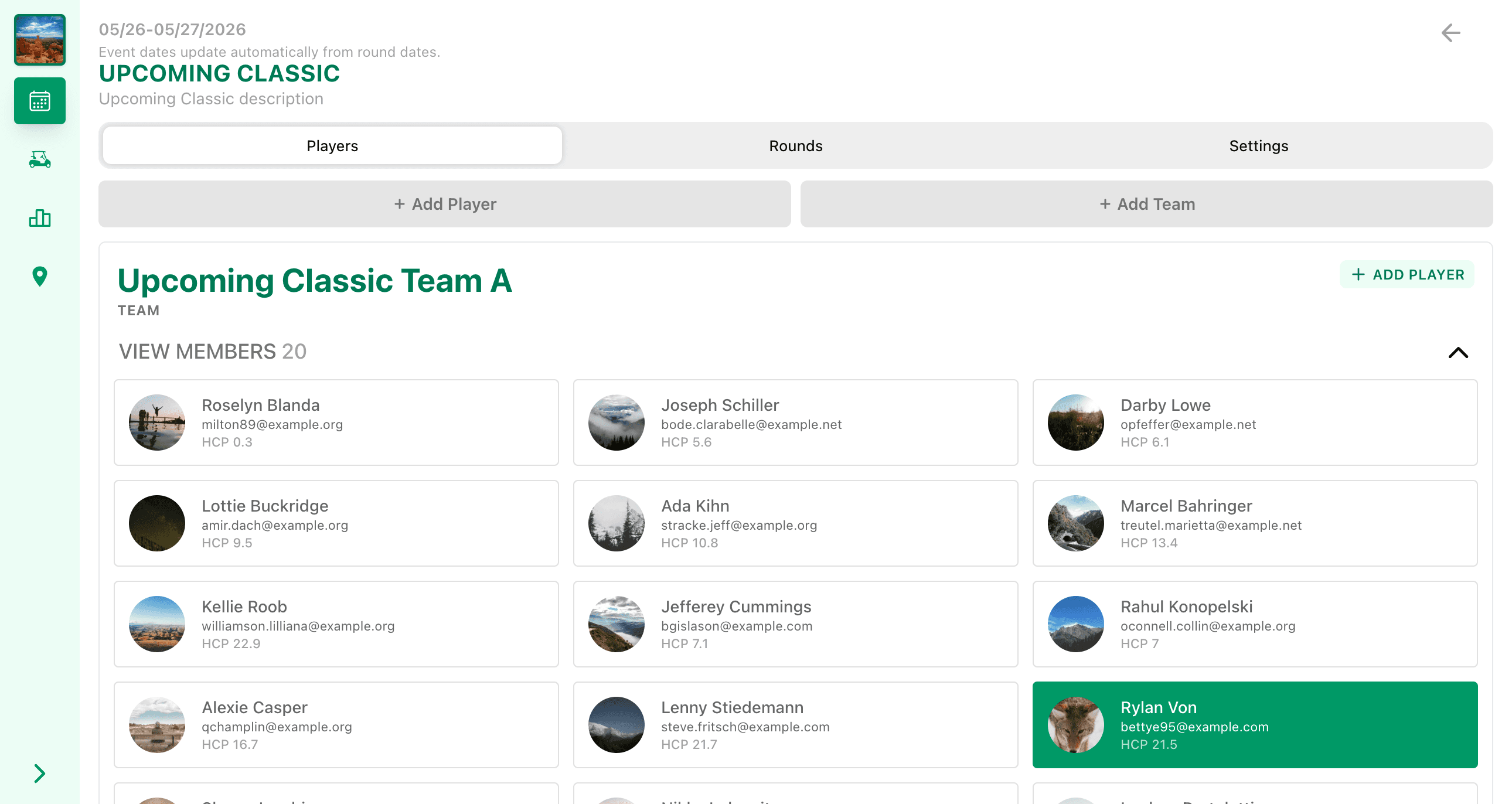
Task: Click the email bettye95@example.com
Action: pos(1194,727)
